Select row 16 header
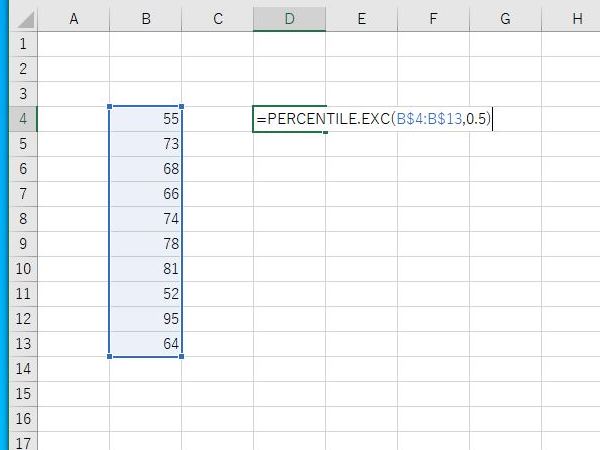Screen dimensions: 600x450 (x=23, y=419)
